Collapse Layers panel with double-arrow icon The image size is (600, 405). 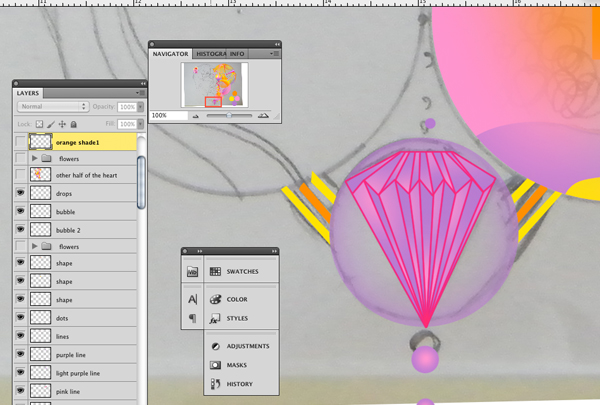tap(143, 83)
